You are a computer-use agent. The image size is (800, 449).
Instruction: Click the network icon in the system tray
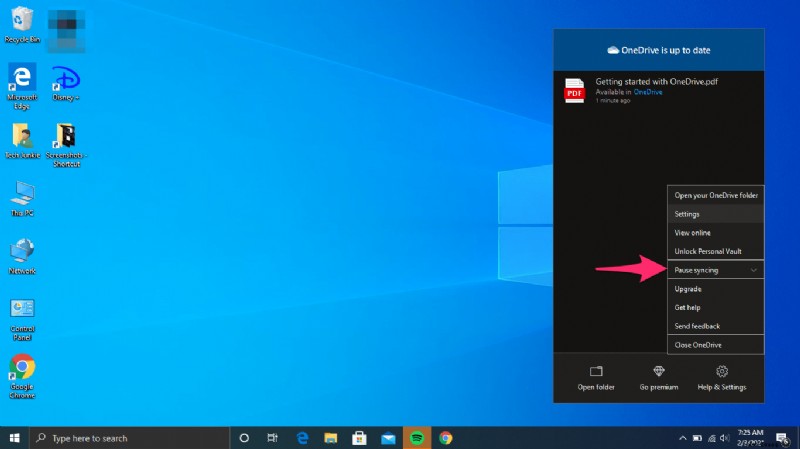click(x=712, y=438)
